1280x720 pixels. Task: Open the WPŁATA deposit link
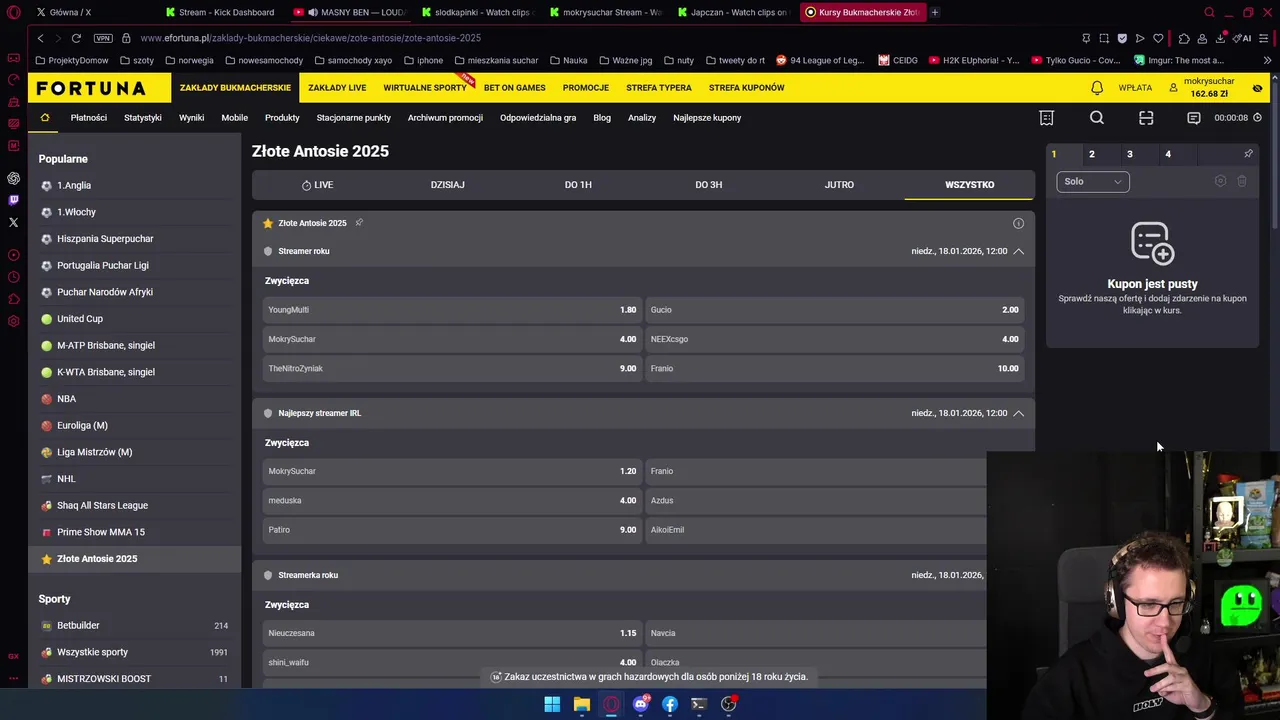(x=1135, y=88)
